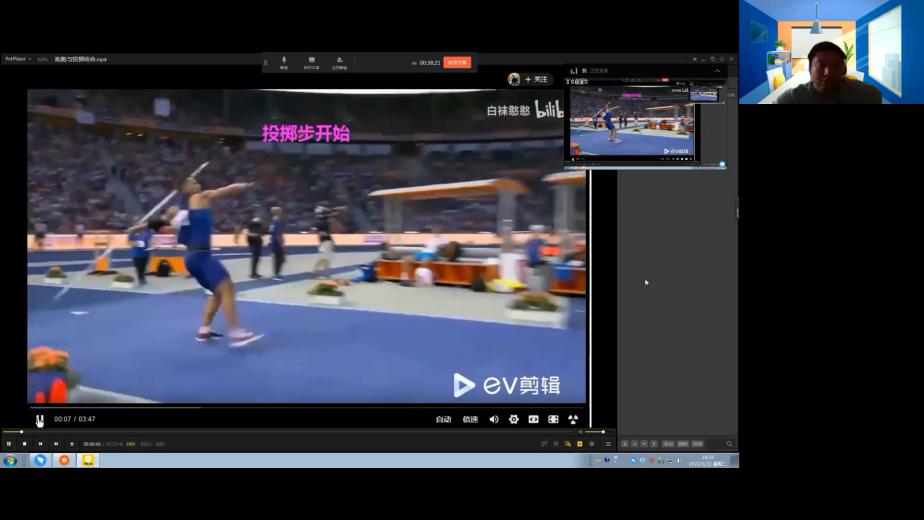
Task: Open the playlist menu icon in PotPlayer
Action: tap(608, 444)
